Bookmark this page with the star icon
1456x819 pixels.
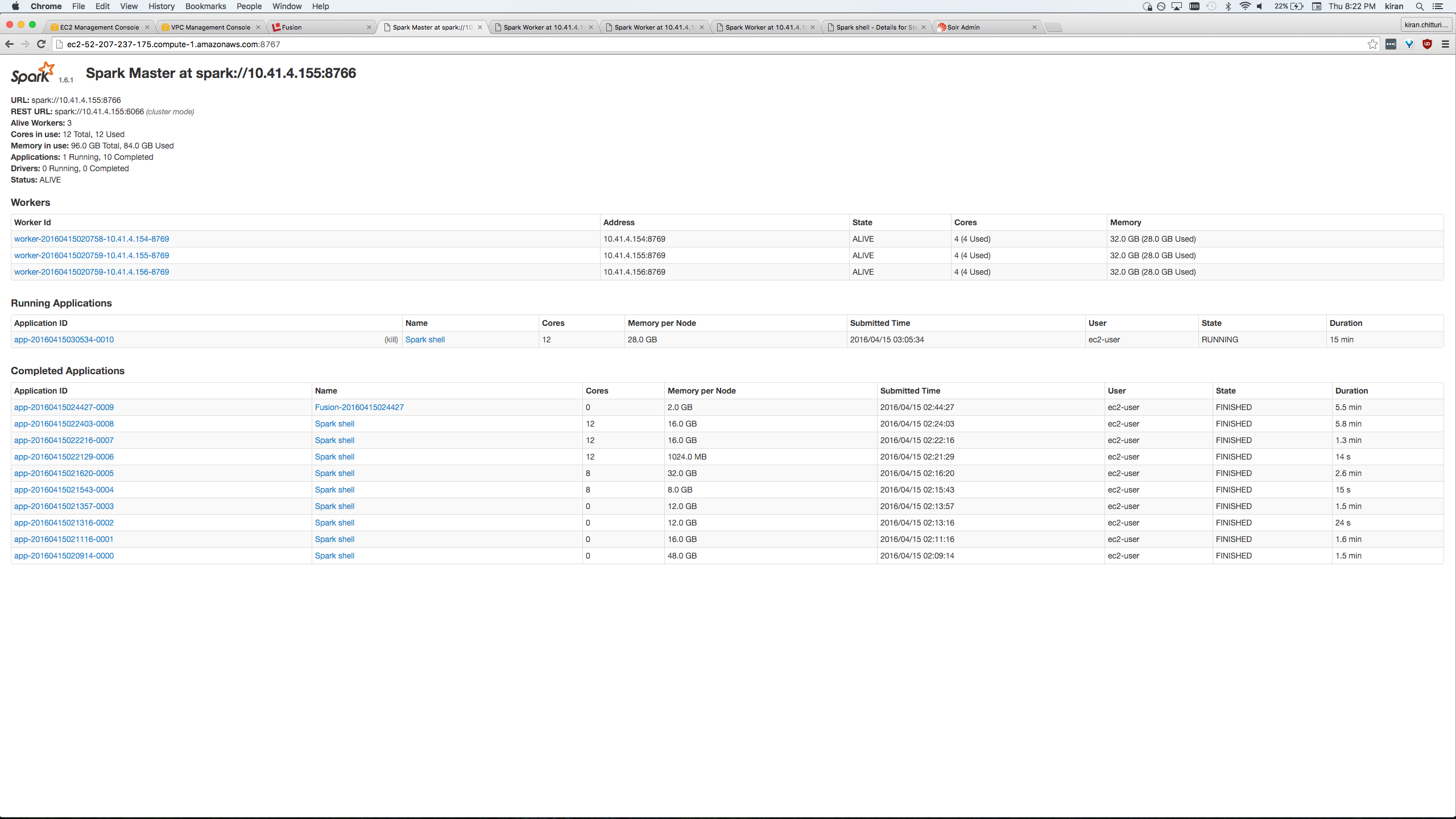click(1372, 44)
